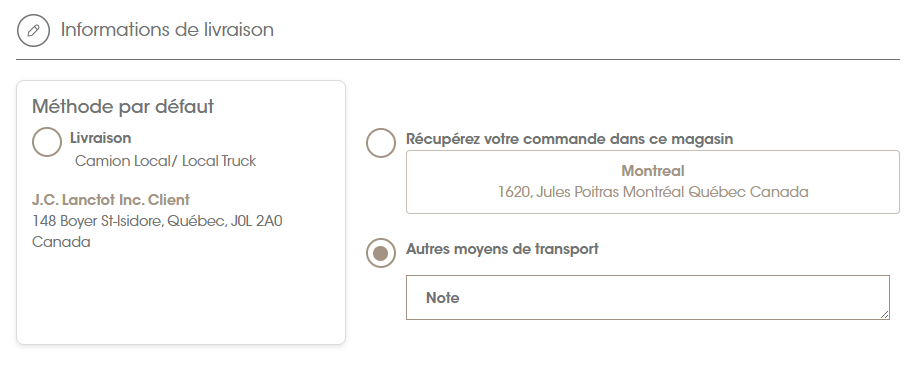Screen dimensions: 917x369
Task: Click the J.C. Lanctot Inc. Client name
Action: [111, 200]
